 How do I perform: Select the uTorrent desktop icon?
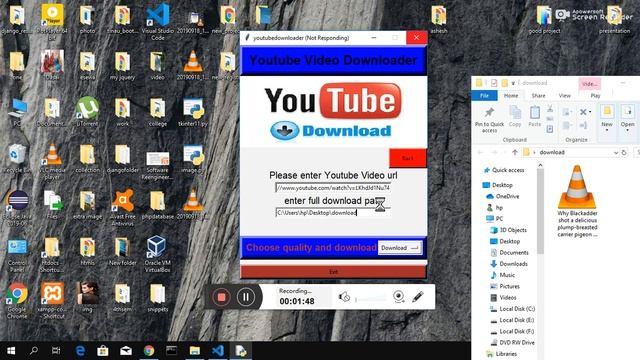87,111
